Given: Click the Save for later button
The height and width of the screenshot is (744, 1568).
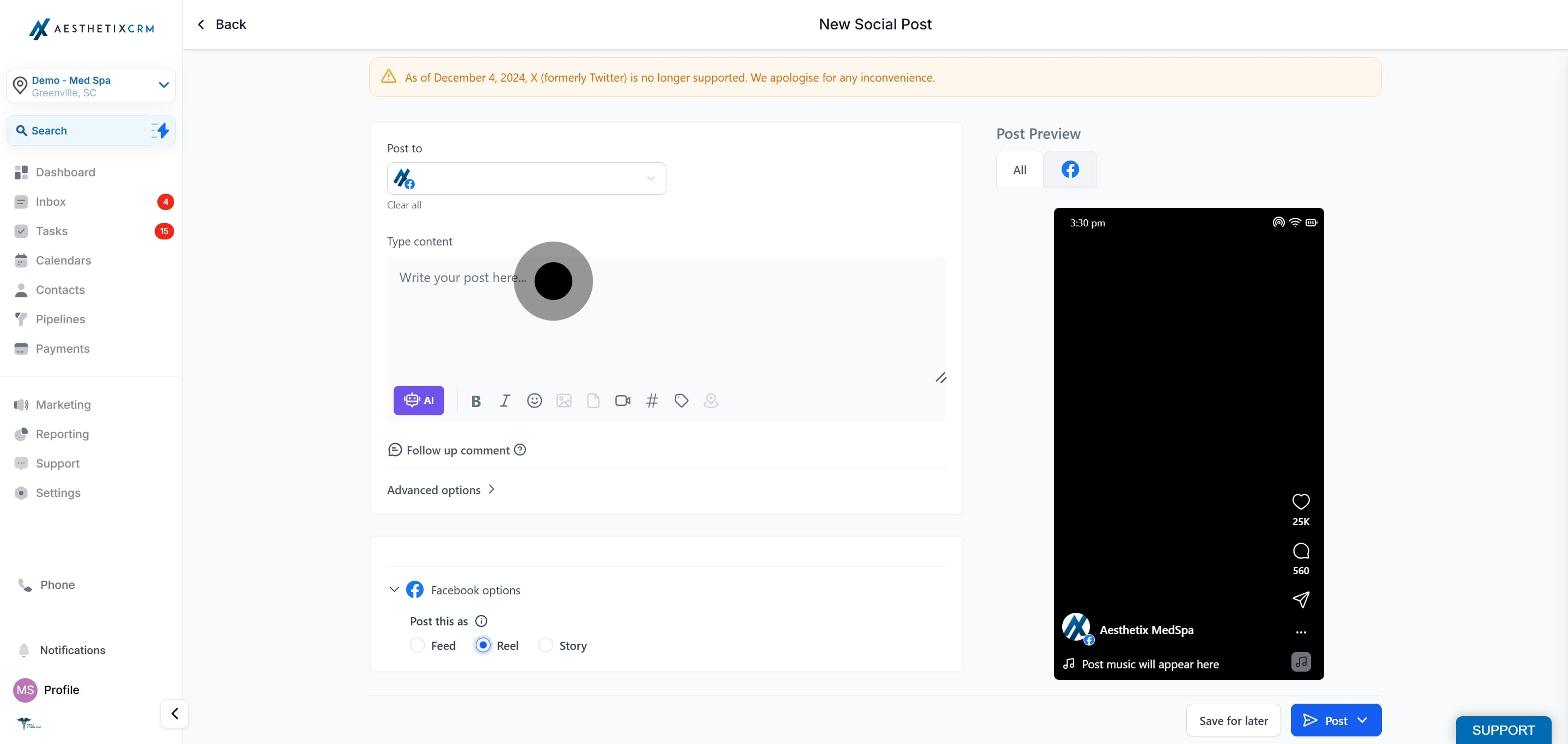Looking at the screenshot, I should [1233, 721].
